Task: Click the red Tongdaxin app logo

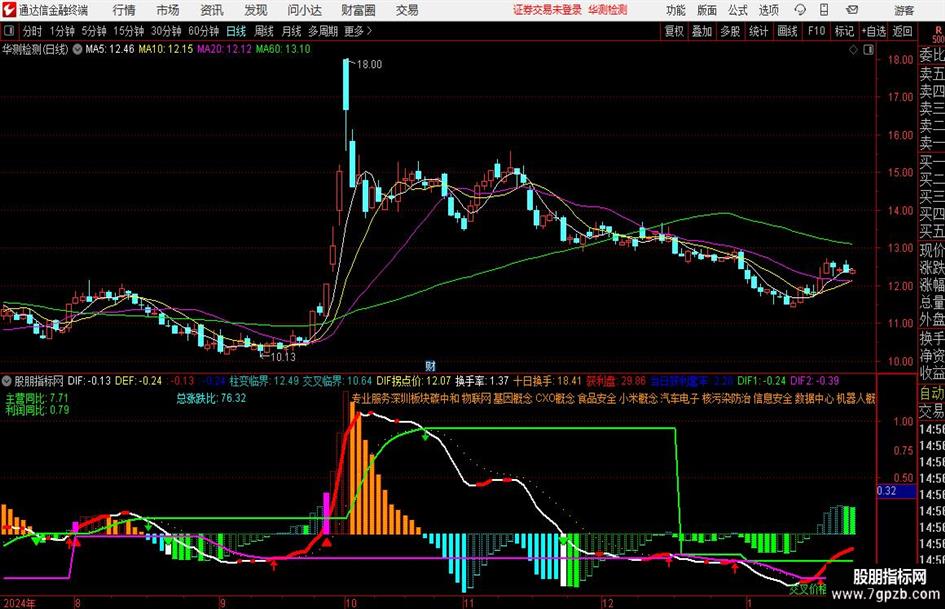Action: pos(8,10)
